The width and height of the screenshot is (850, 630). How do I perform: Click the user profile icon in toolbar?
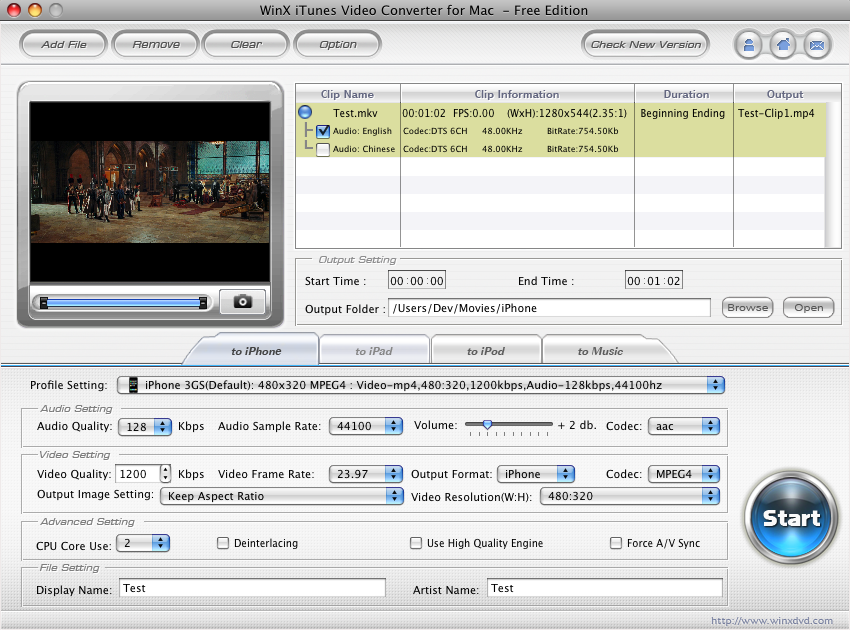click(x=748, y=45)
